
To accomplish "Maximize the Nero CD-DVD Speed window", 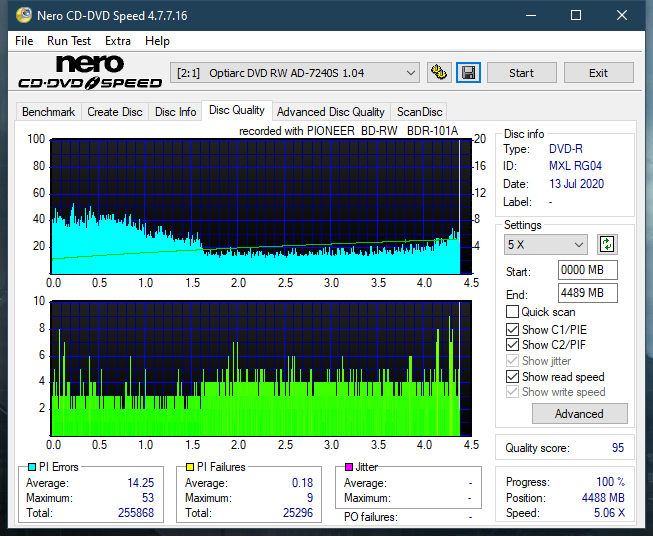I will 576,15.
